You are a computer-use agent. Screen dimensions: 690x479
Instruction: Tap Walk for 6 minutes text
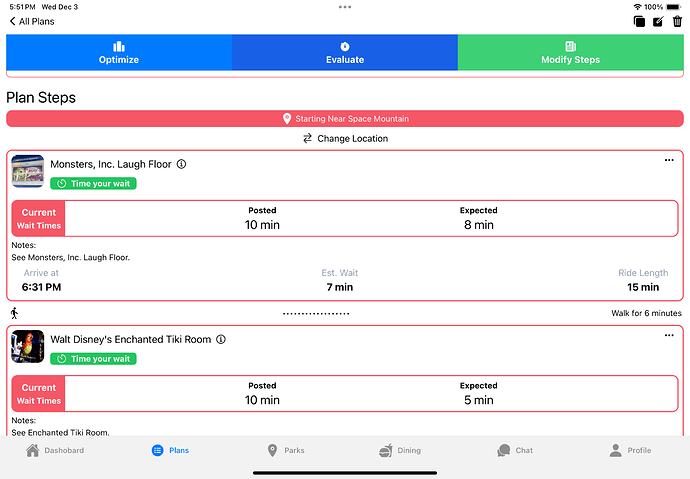[x=646, y=313]
